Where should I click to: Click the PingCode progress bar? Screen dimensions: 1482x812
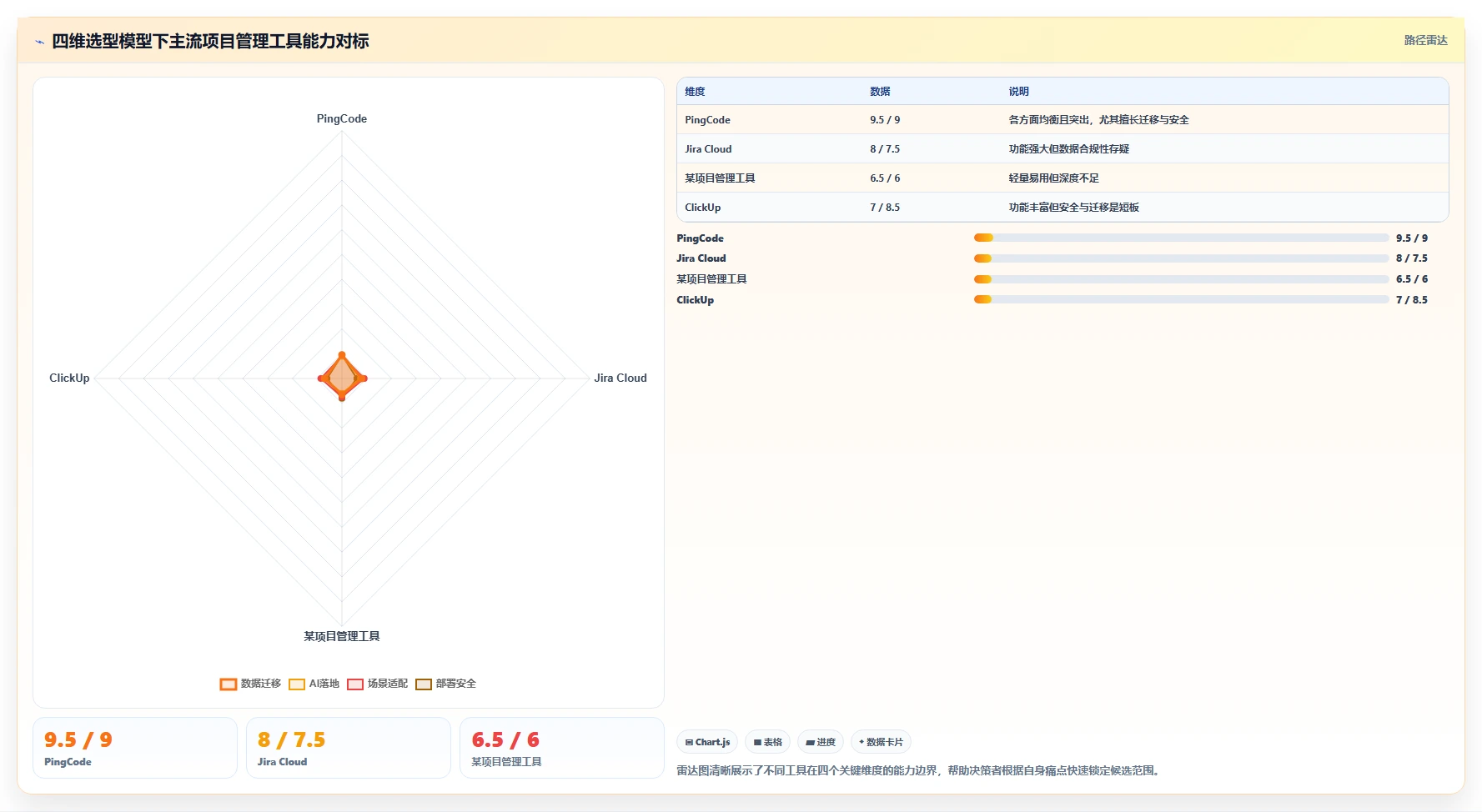(x=1181, y=238)
